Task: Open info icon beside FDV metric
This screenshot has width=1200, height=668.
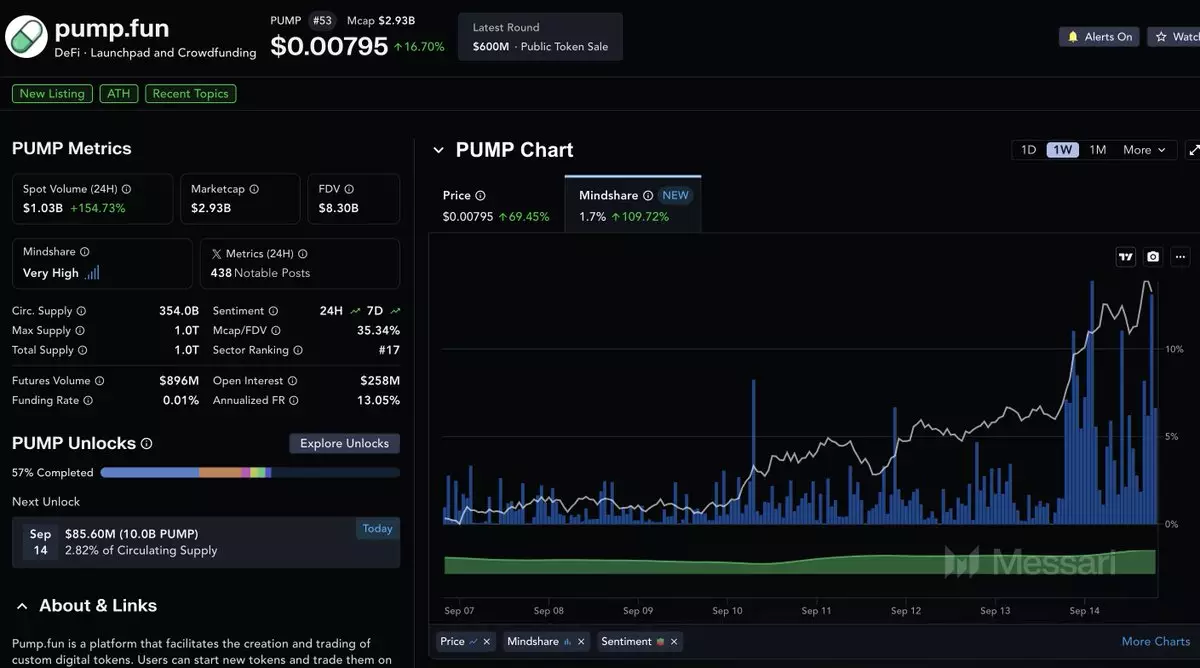Action: point(349,189)
